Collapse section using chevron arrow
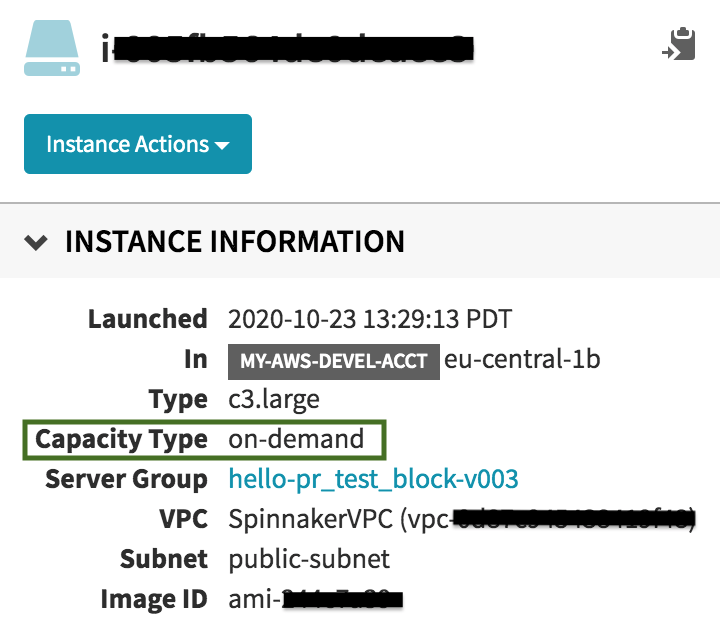The image size is (720, 632). [x=36, y=242]
